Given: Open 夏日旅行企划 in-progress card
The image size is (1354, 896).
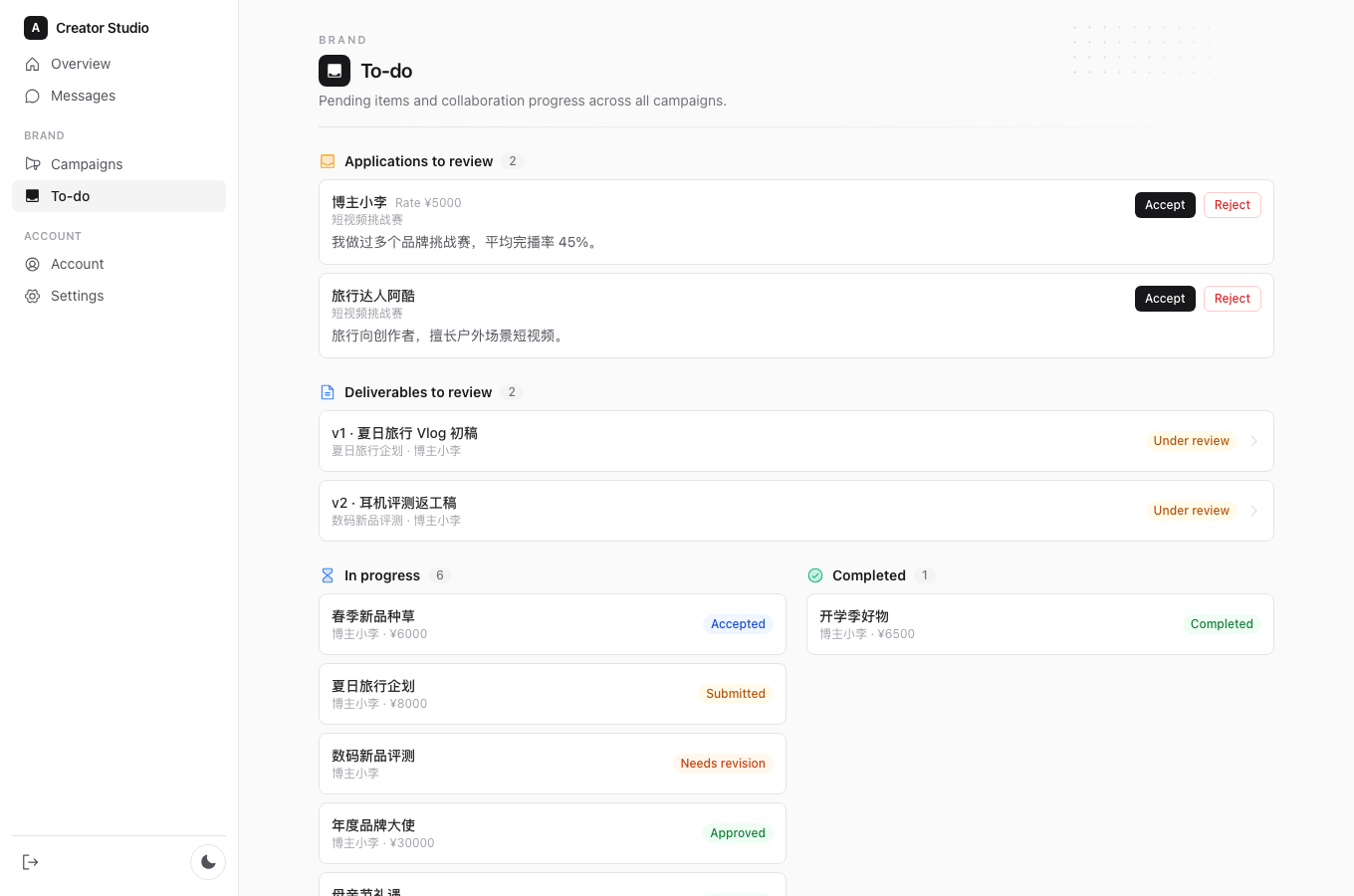Looking at the screenshot, I should pyautogui.click(x=552, y=694).
